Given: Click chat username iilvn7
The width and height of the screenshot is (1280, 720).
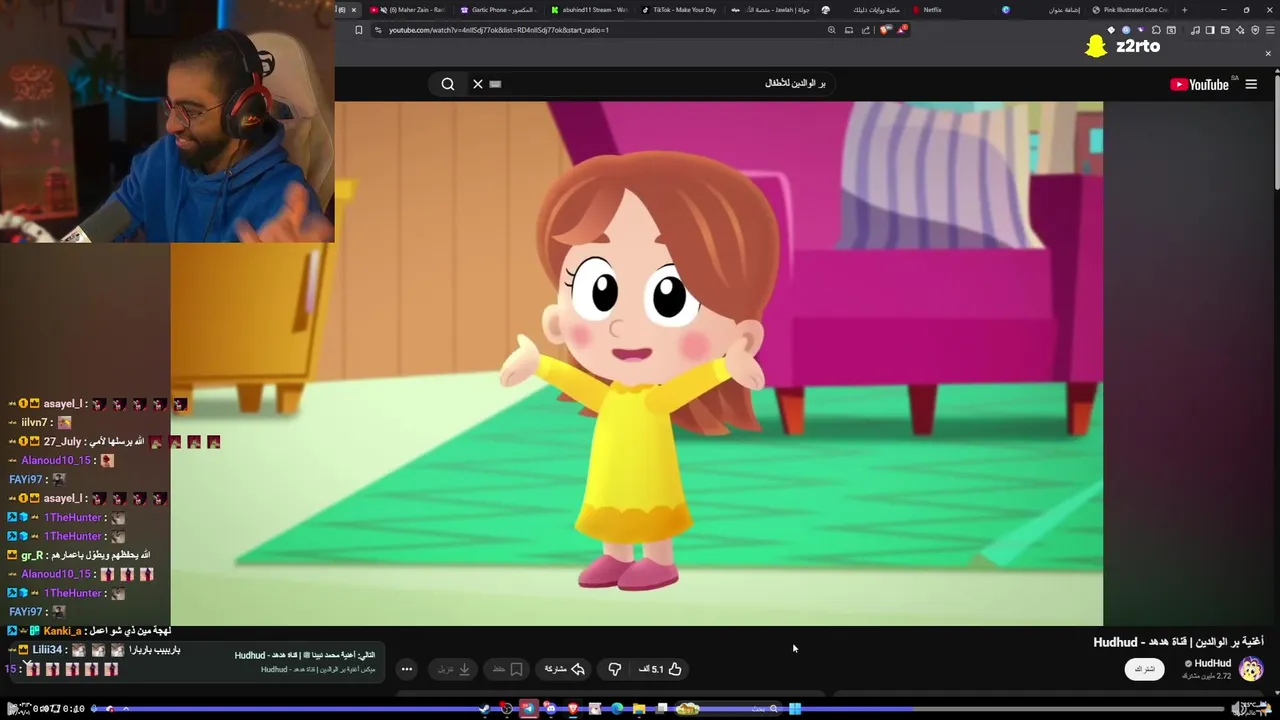Looking at the screenshot, I should (x=34, y=422).
